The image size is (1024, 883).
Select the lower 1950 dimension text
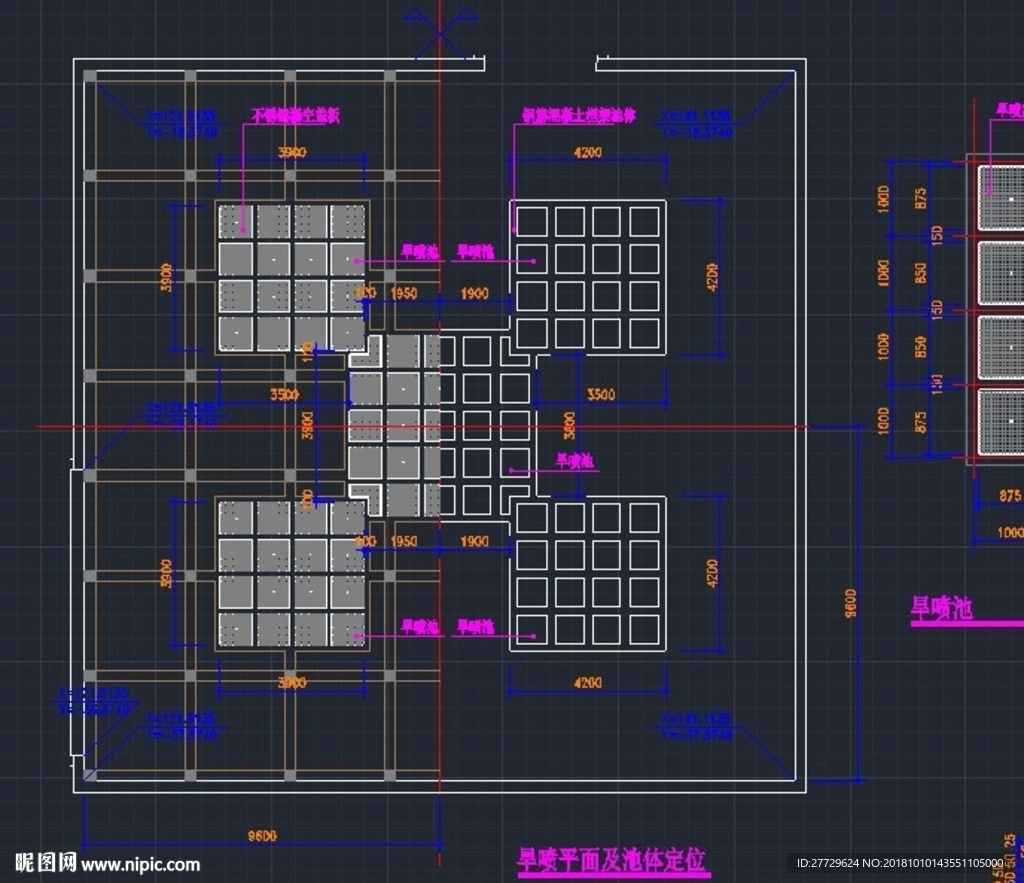(404, 541)
